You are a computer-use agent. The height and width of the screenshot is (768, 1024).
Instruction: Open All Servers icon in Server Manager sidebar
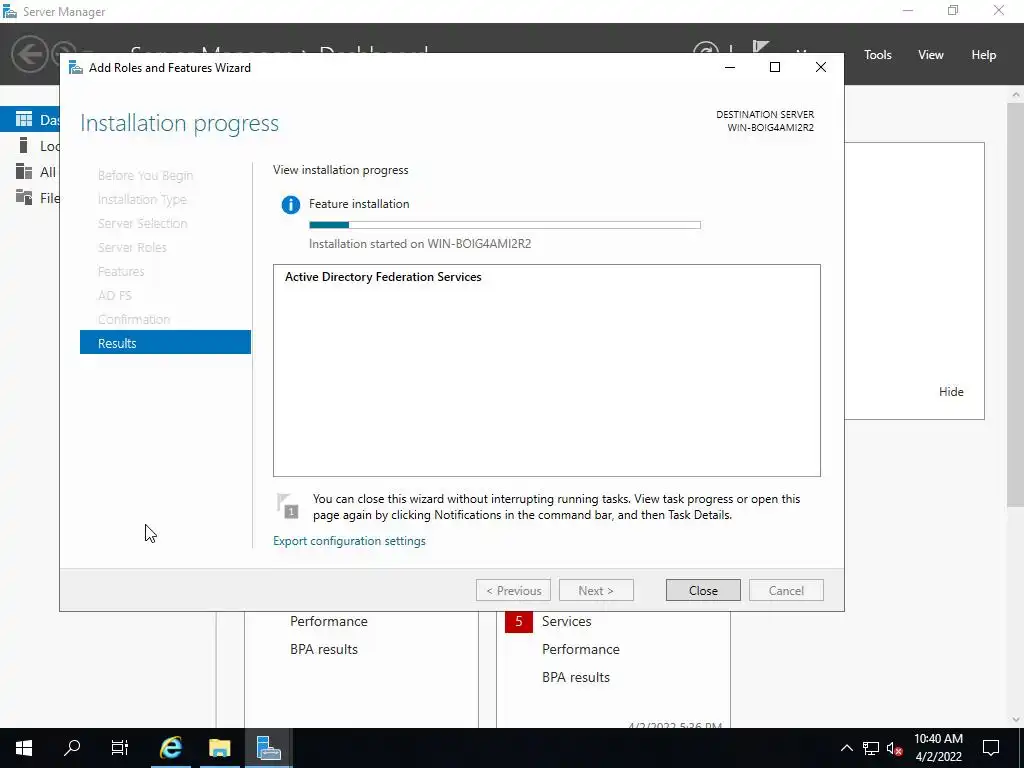tap(24, 171)
